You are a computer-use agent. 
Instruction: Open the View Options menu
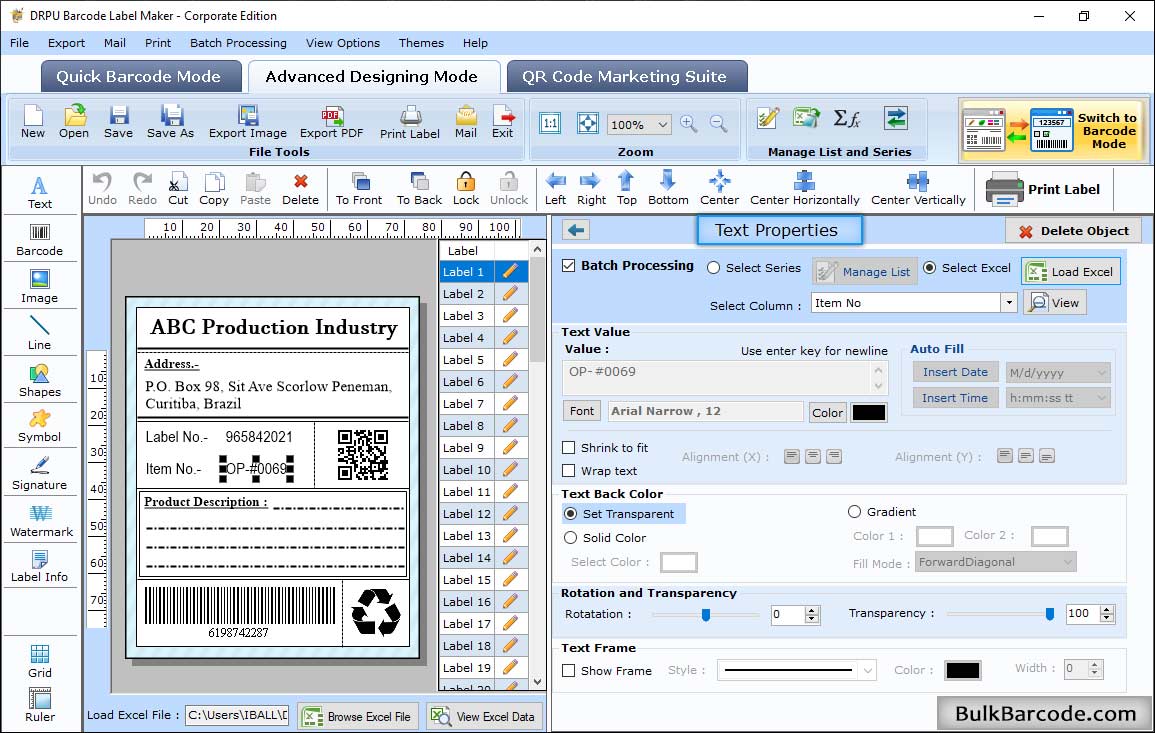pyautogui.click(x=343, y=43)
